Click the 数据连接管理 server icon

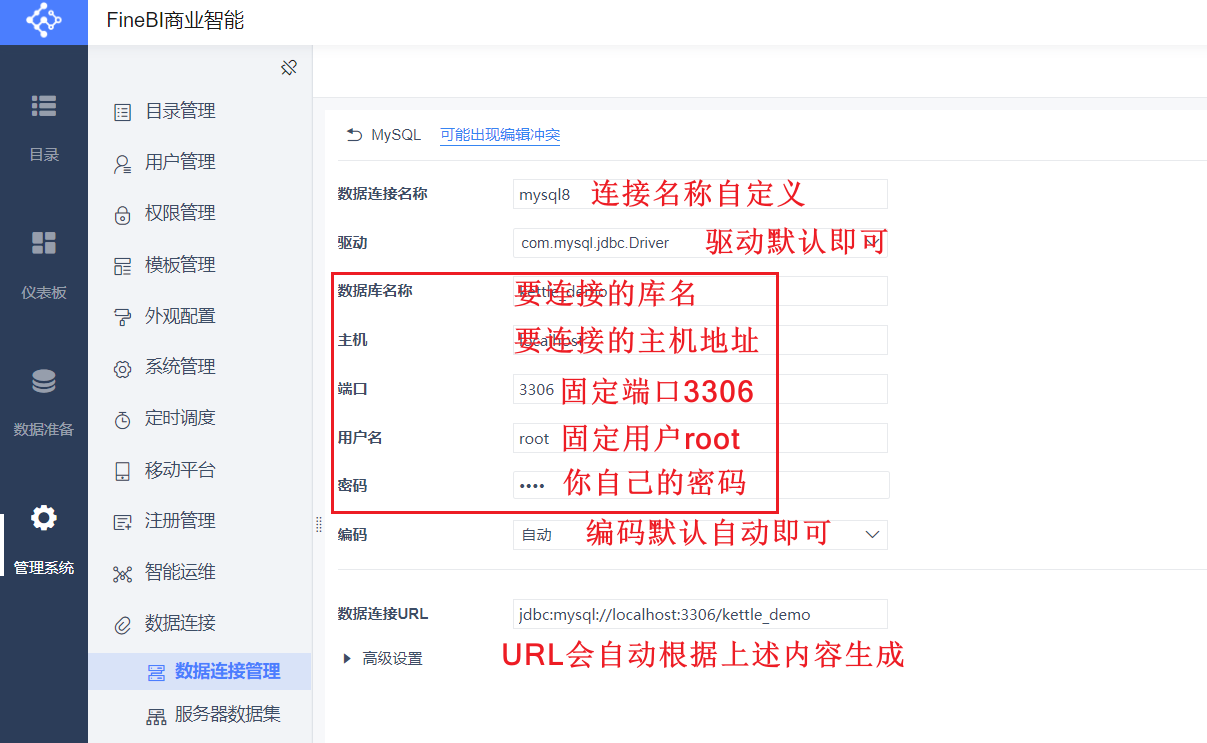coord(156,673)
